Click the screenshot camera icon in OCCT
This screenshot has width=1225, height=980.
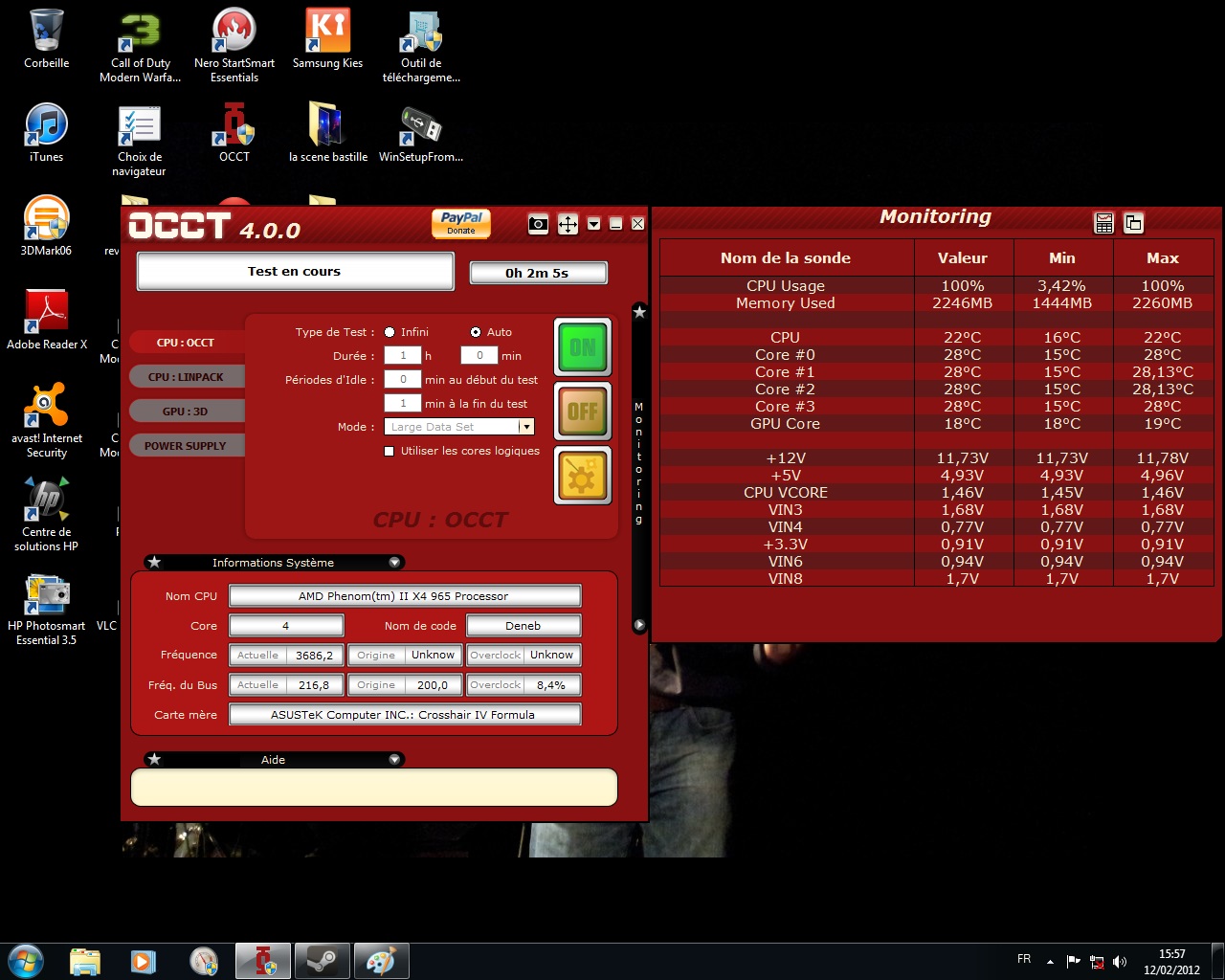(538, 224)
